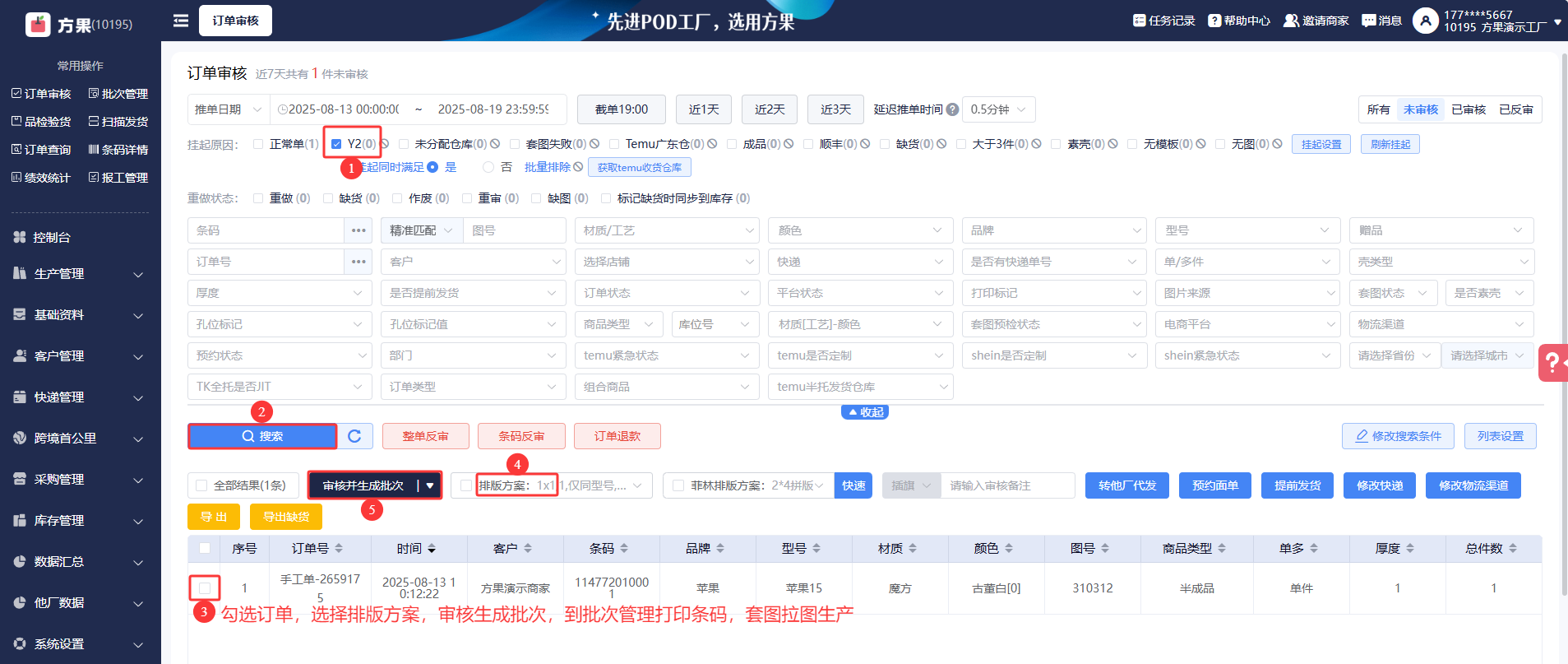
Task: Click the blue 搜索 search button
Action: (x=262, y=436)
